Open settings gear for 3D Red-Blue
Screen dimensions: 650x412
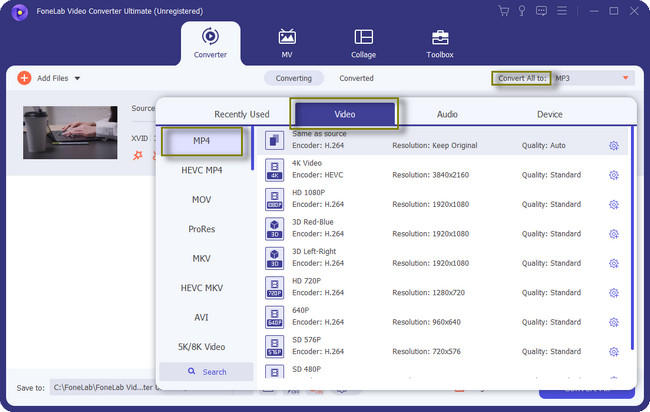[x=614, y=234]
